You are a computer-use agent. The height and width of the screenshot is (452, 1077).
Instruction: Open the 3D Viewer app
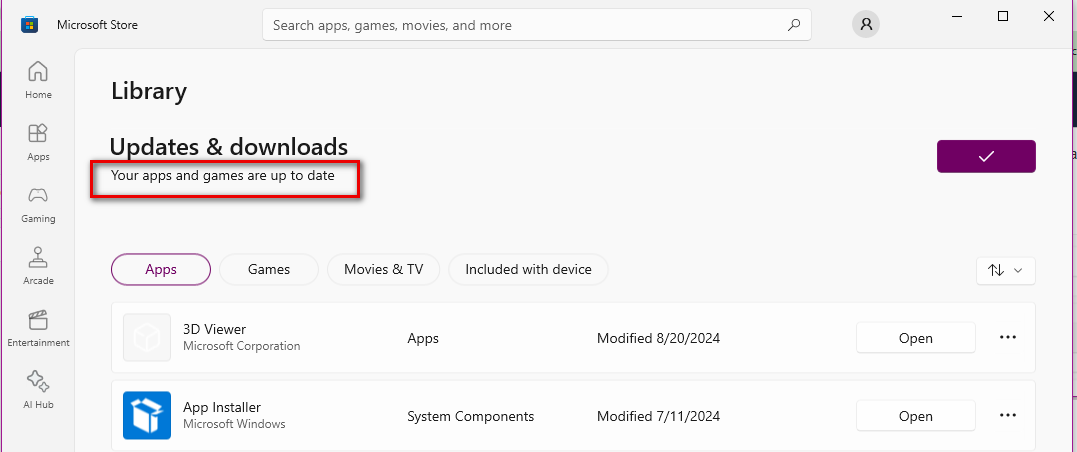(916, 338)
